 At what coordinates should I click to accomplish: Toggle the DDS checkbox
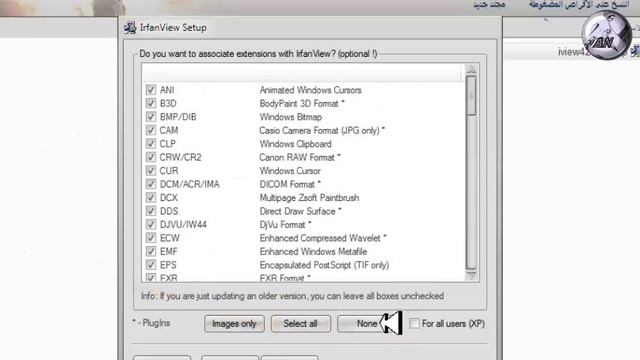pos(151,211)
